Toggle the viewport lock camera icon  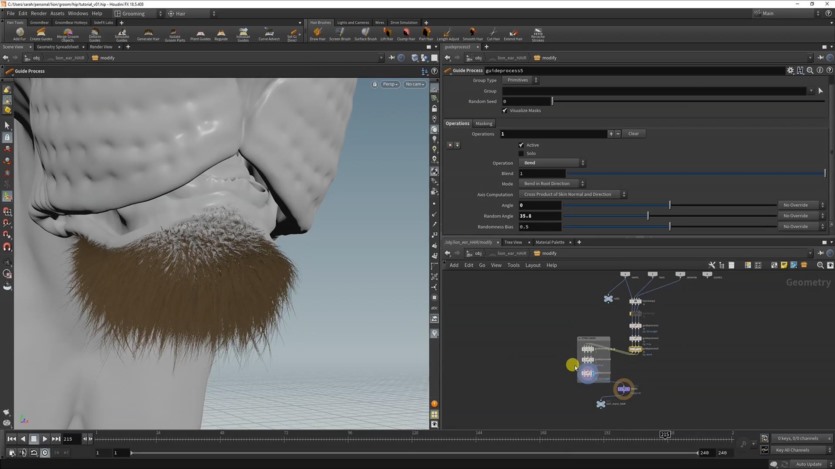(x=374, y=84)
